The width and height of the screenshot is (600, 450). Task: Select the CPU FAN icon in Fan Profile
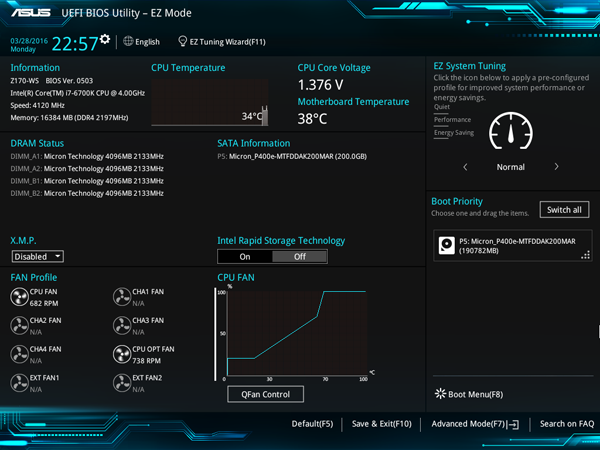[19, 297]
